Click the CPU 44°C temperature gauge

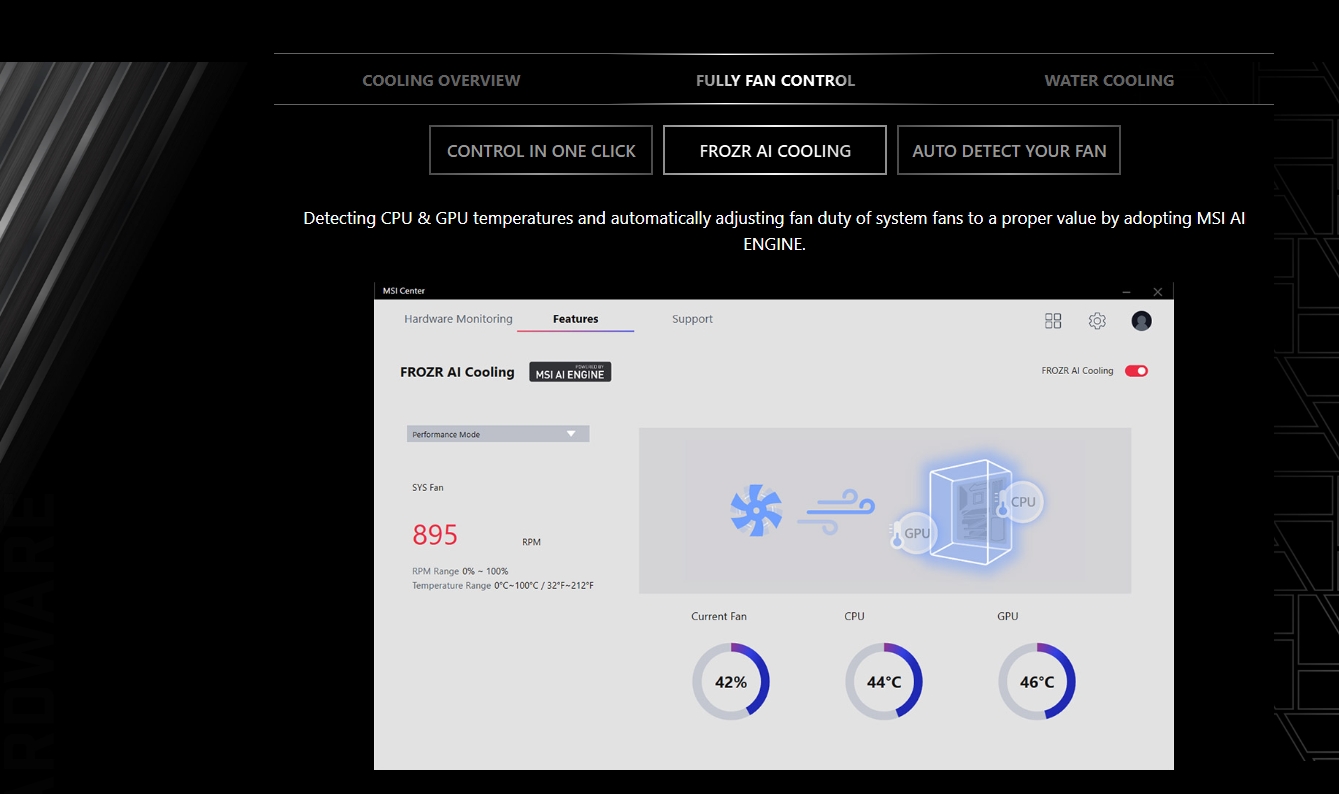click(884, 682)
